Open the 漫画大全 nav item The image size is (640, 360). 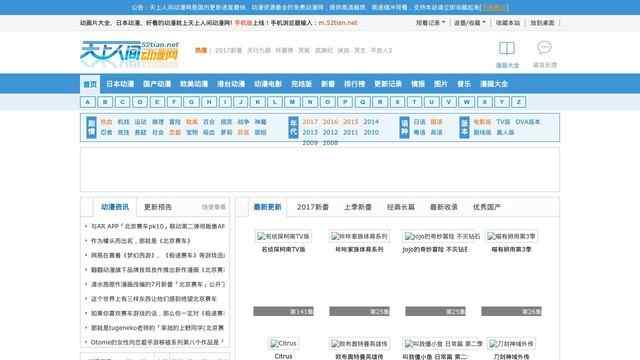click(494, 84)
